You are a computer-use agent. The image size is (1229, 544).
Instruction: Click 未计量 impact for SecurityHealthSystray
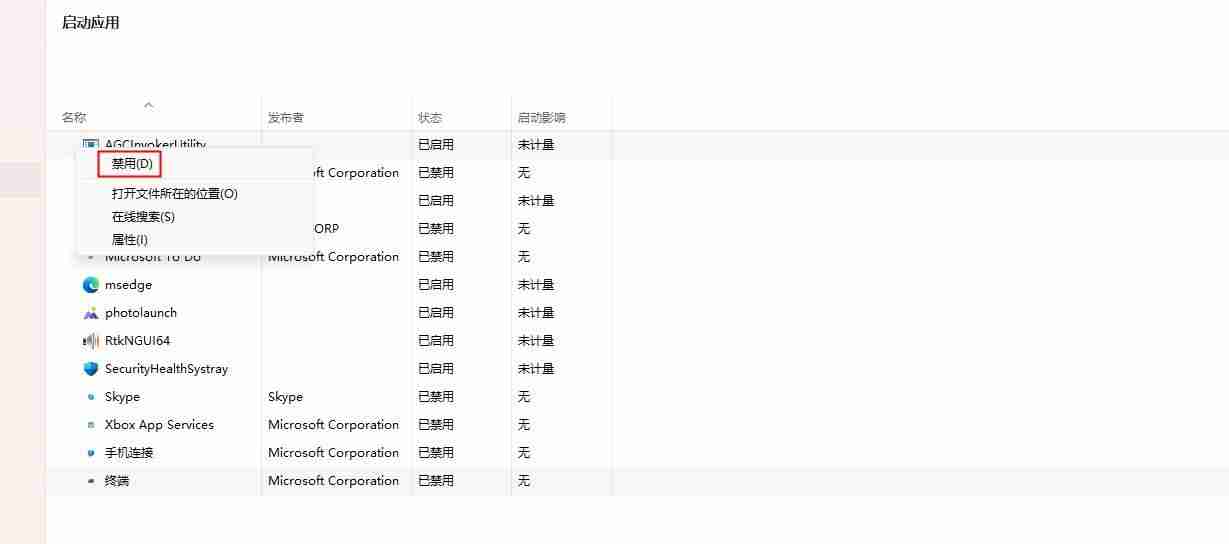tap(536, 369)
